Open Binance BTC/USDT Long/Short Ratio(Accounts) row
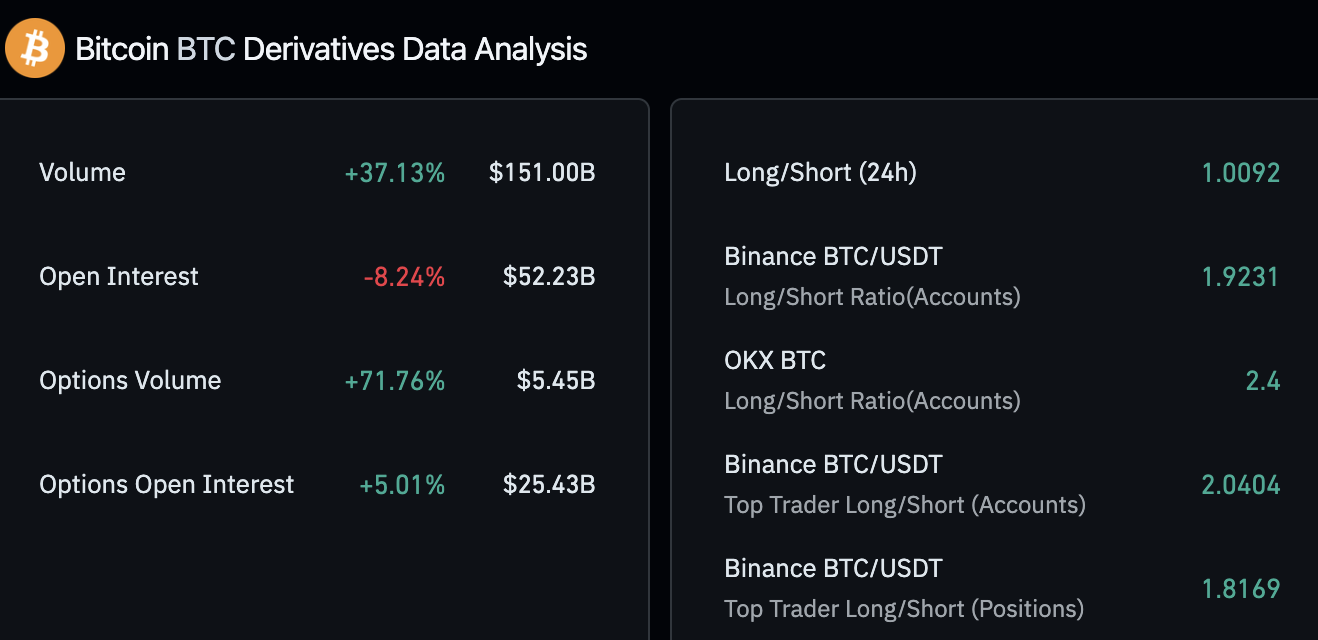1318x640 pixels. (871, 276)
